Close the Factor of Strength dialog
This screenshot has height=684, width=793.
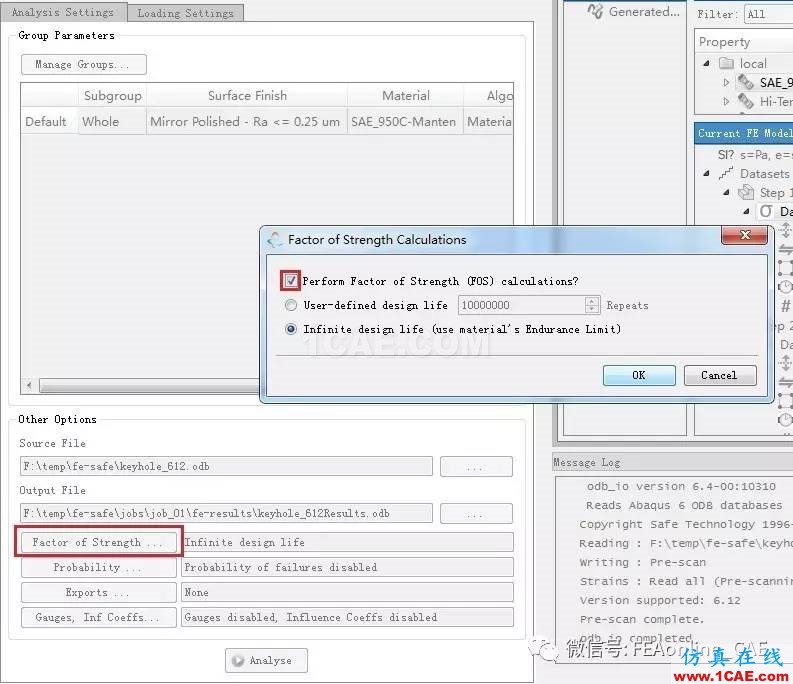[x=744, y=235]
